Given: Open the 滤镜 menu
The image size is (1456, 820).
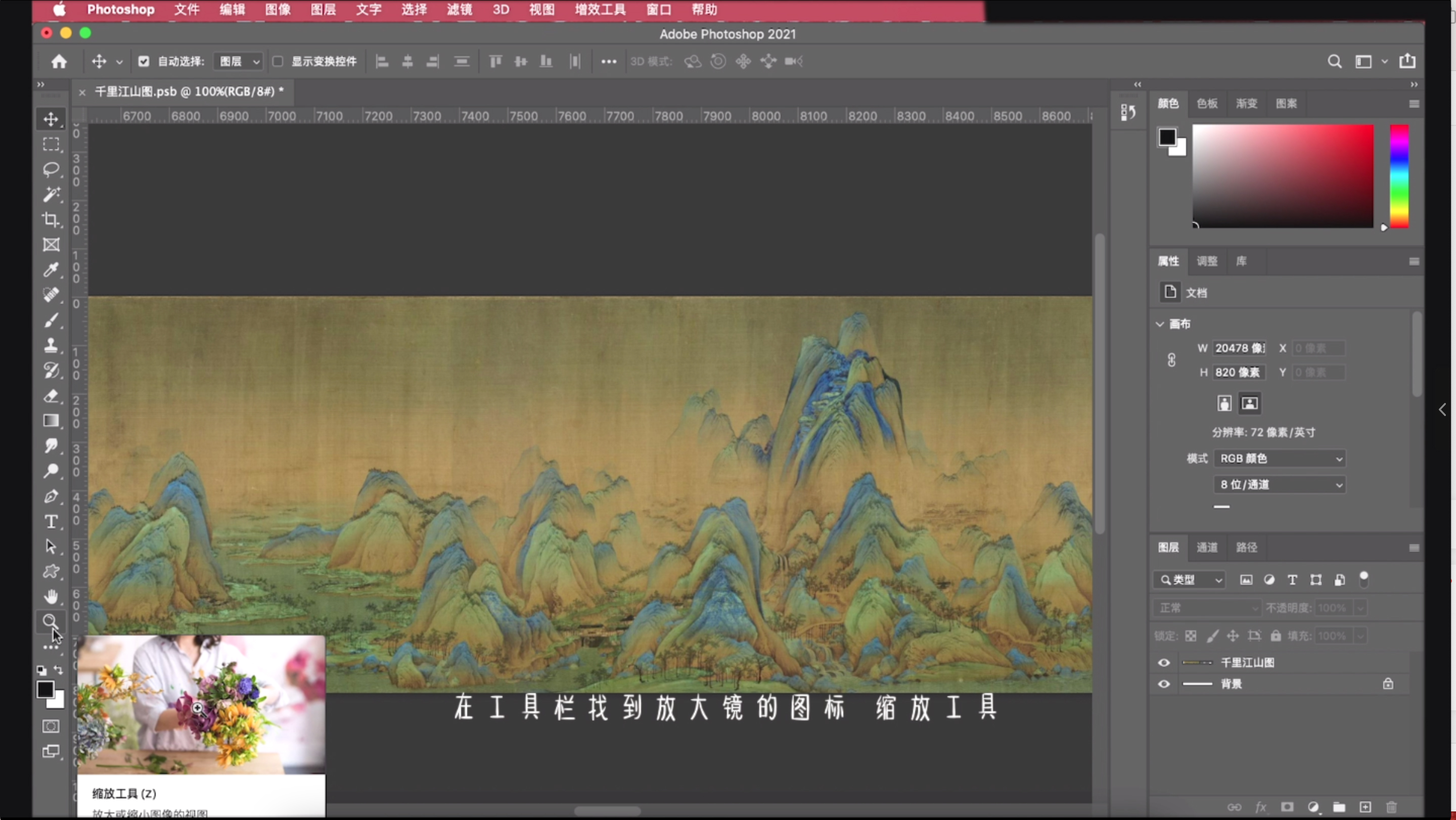Looking at the screenshot, I should (459, 10).
